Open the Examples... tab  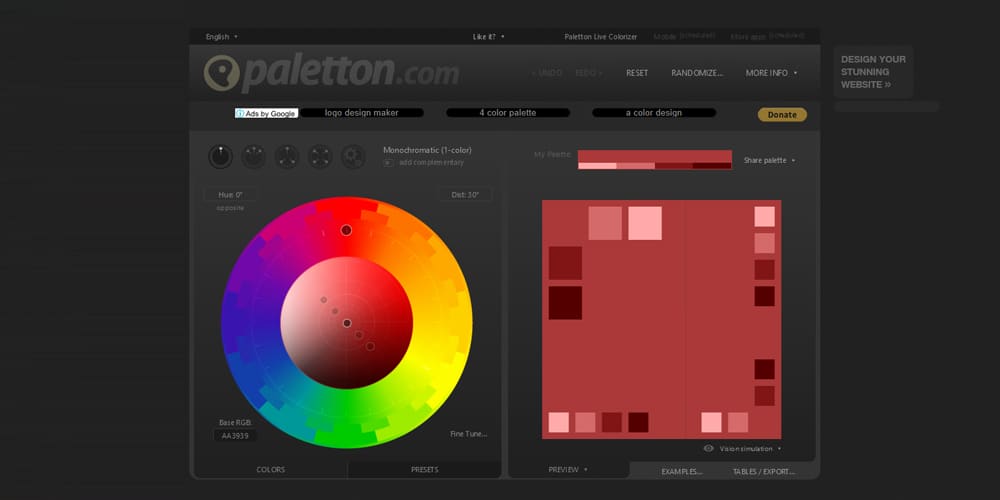coord(682,472)
